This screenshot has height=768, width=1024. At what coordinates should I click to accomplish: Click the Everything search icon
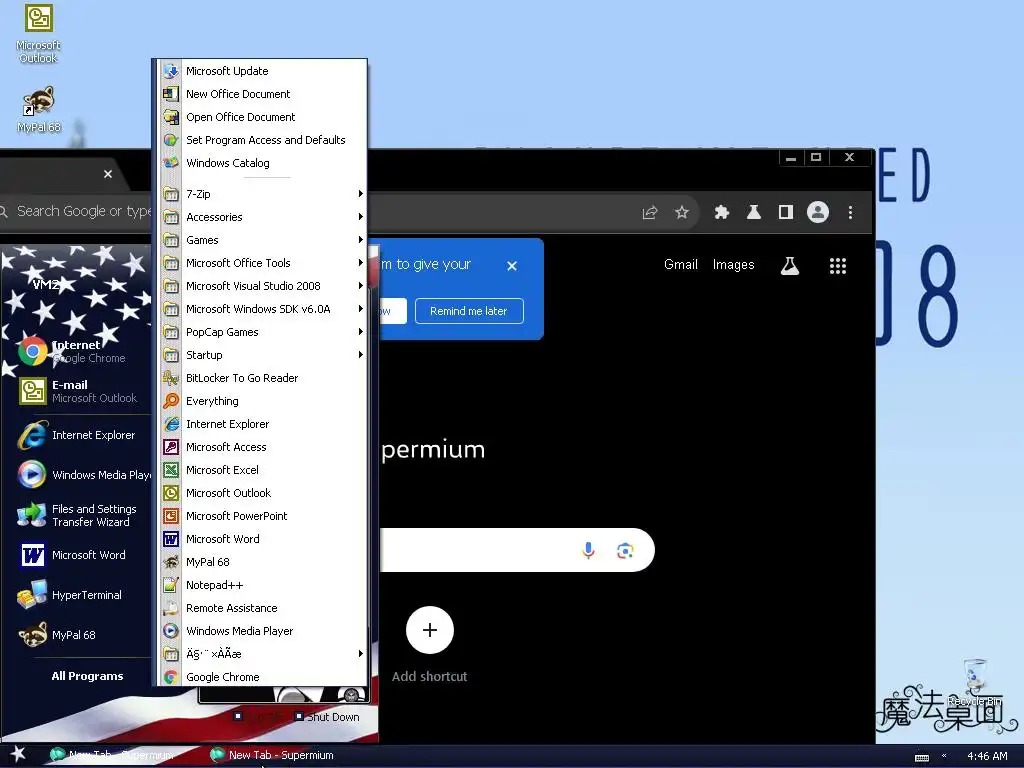(171, 400)
